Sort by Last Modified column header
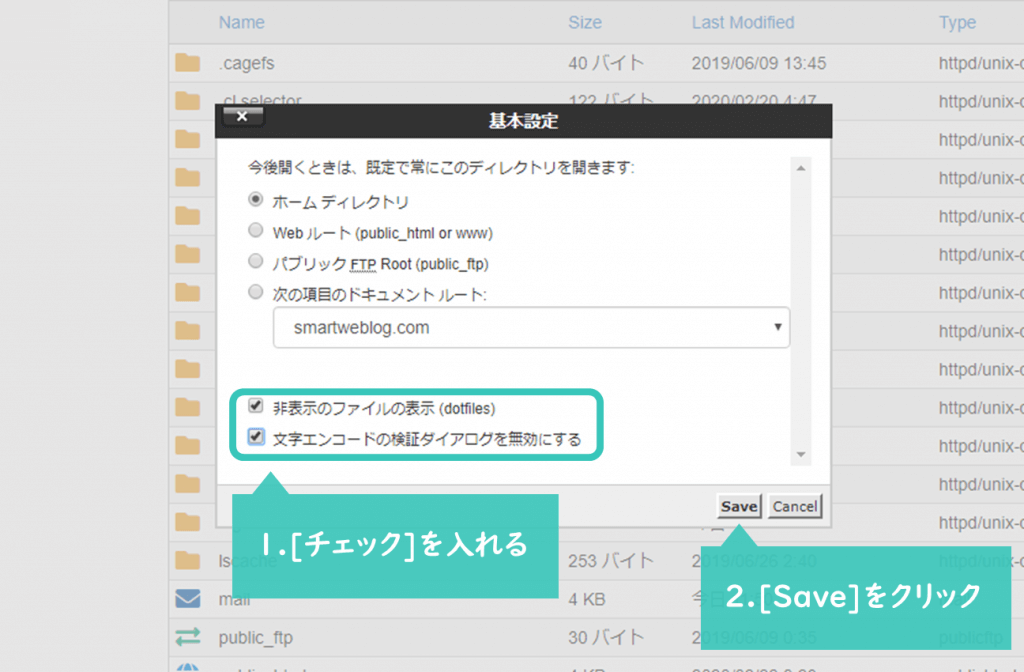 (743, 22)
